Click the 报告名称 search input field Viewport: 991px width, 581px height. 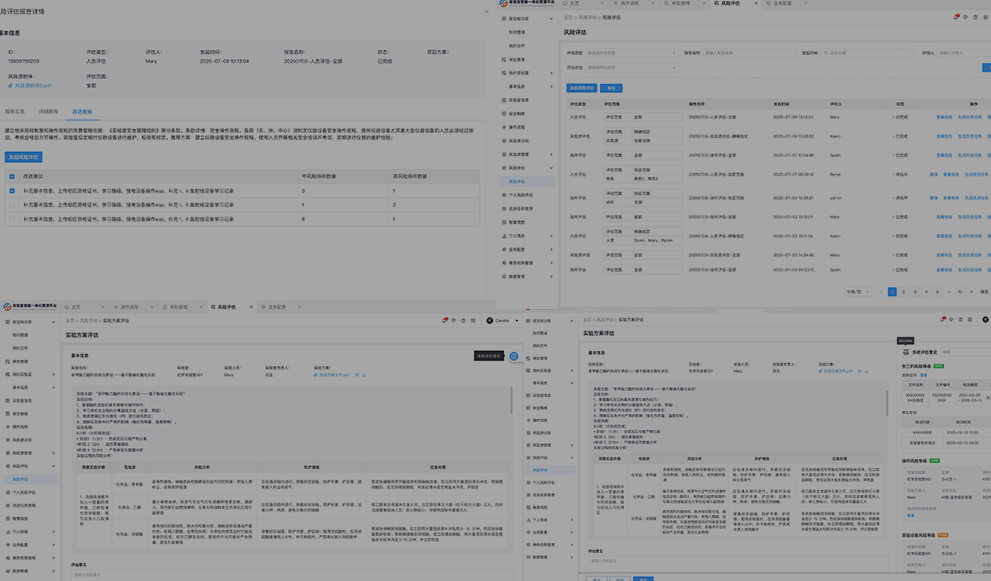746,52
